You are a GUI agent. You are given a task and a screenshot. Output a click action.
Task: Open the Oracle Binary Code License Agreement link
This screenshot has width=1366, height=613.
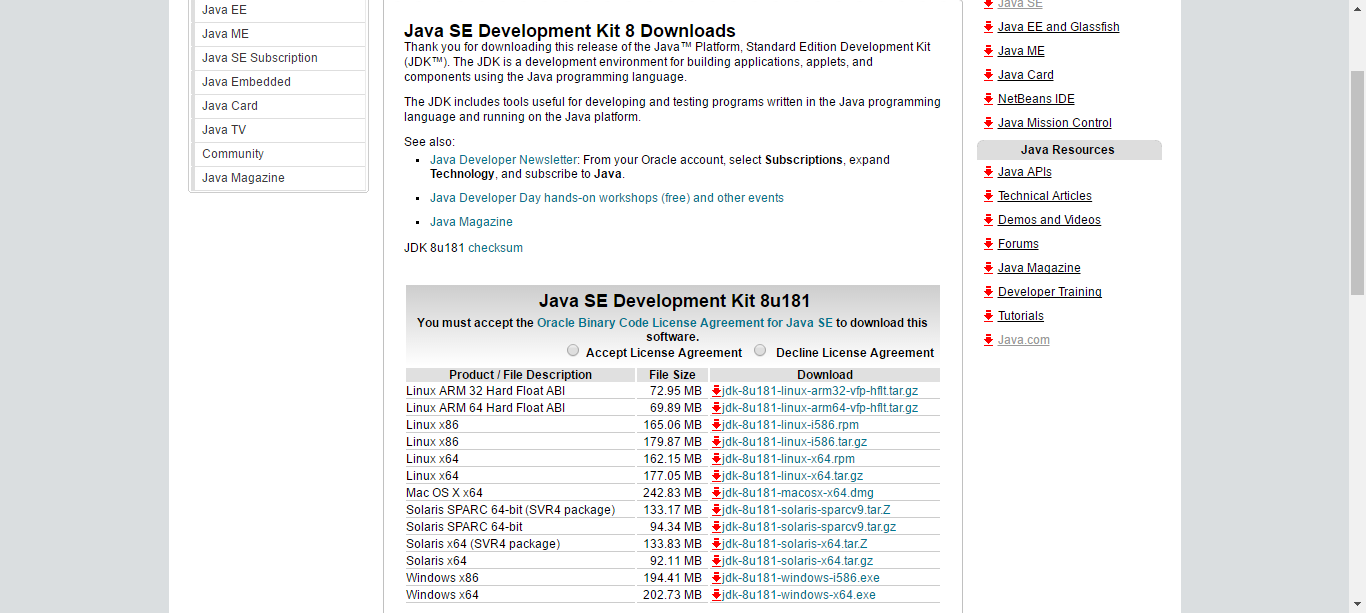(x=684, y=323)
